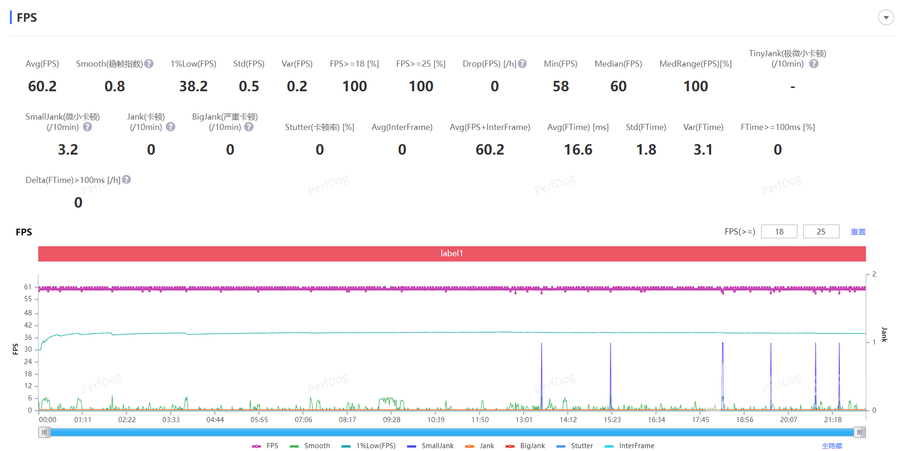The image size is (900, 451).
Task: Click the 全隐藏 hide-all link
Action: pos(831,446)
